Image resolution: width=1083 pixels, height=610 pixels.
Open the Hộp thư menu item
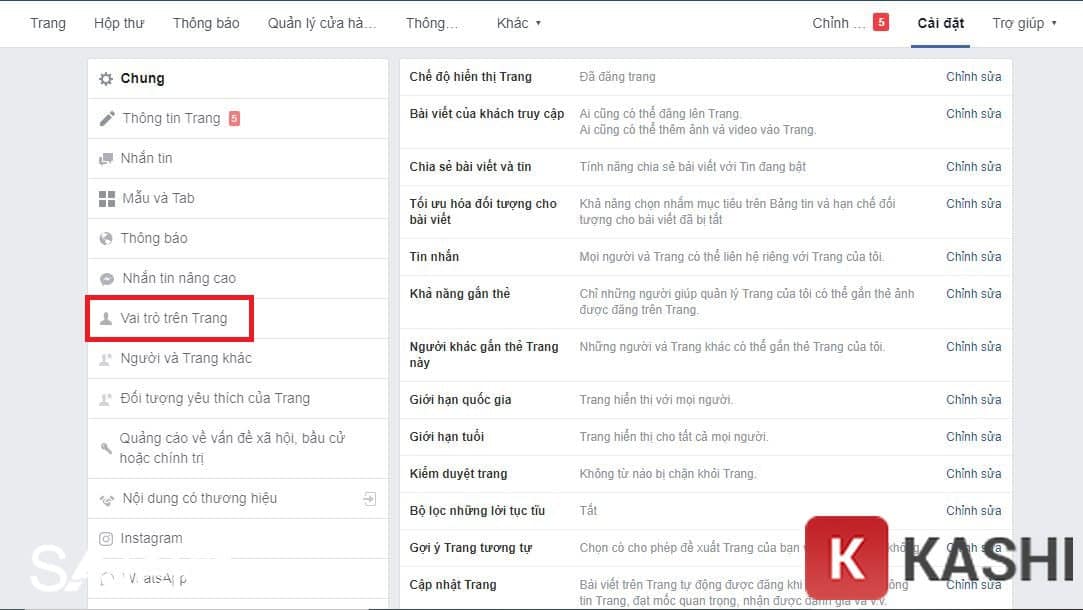[x=119, y=22]
